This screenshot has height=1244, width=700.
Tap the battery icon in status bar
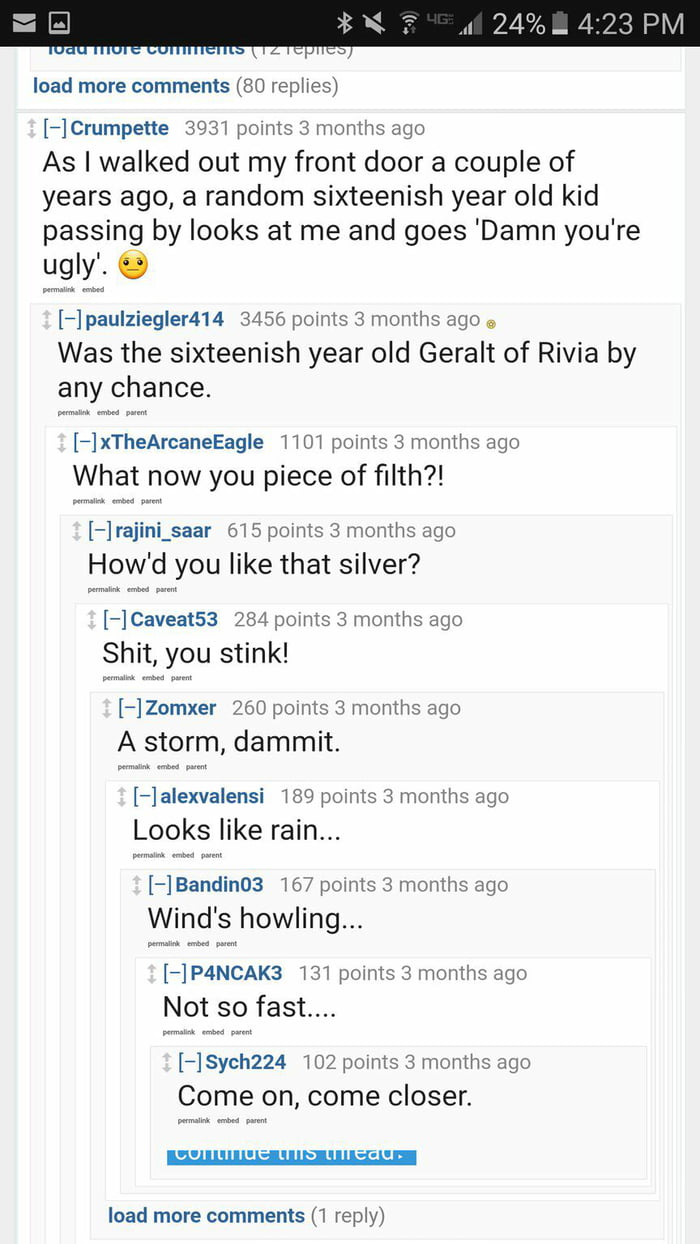tap(561, 23)
